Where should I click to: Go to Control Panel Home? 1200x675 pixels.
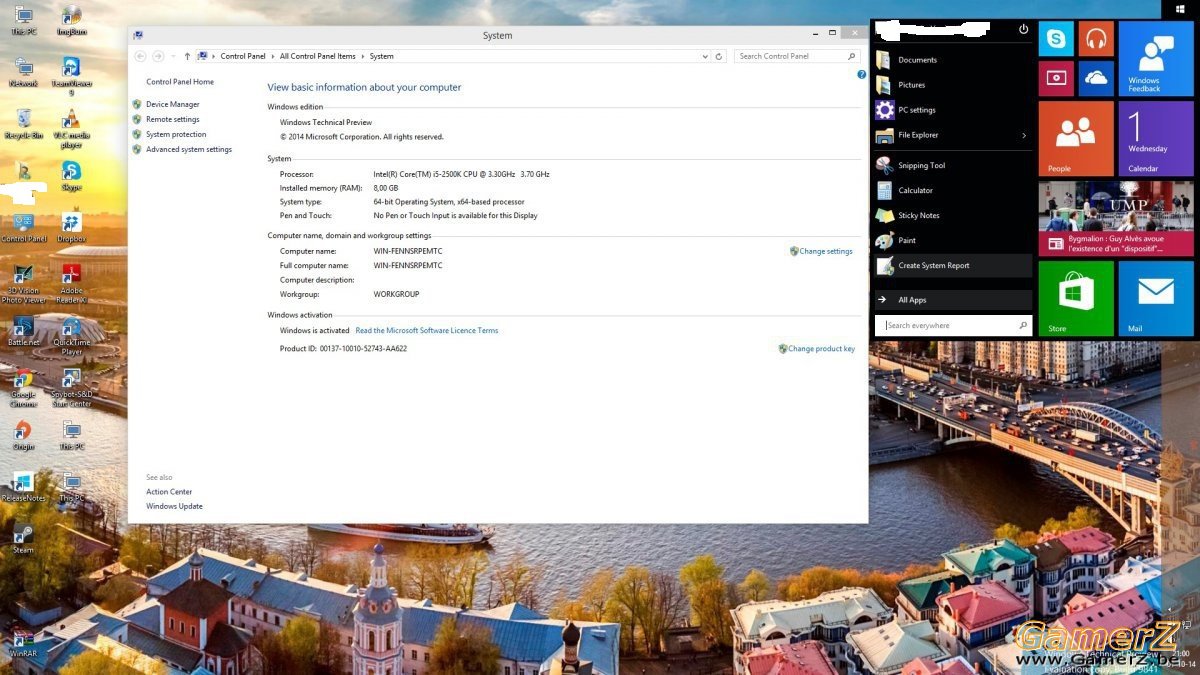pyautogui.click(x=180, y=82)
